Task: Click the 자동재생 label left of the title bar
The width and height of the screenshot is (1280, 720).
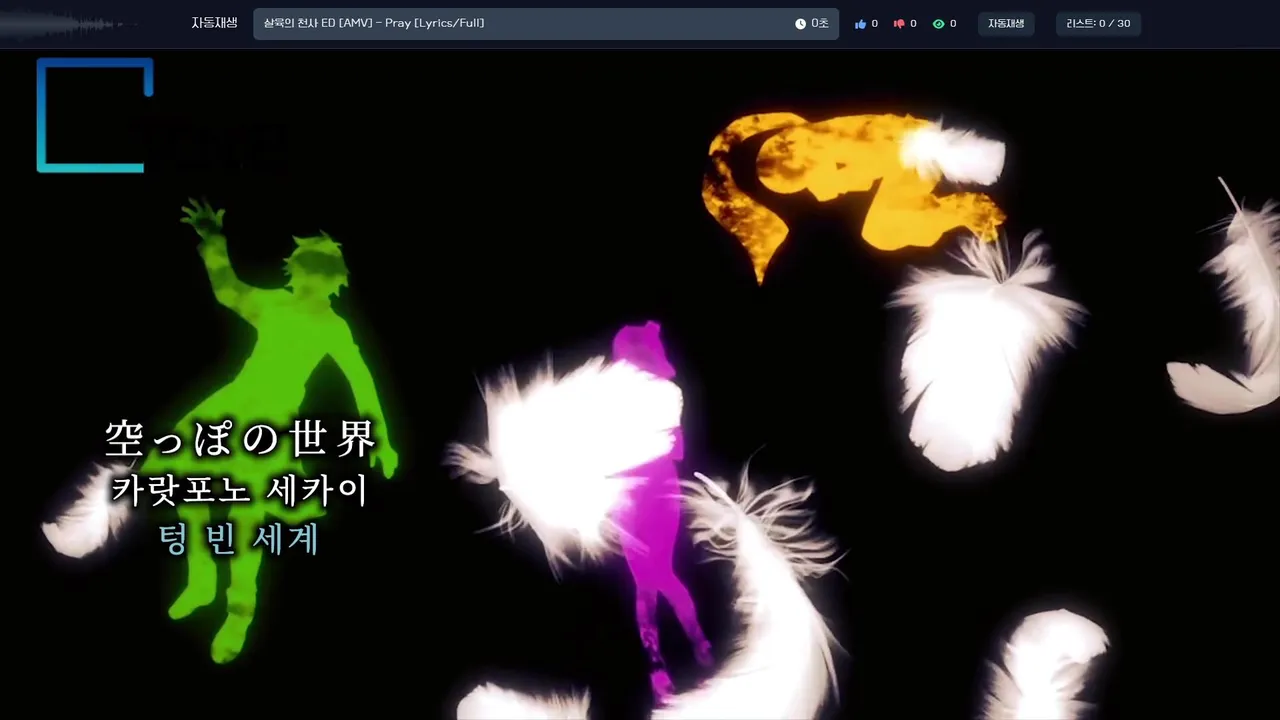Action: pyautogui.click(x=214, y=23)
